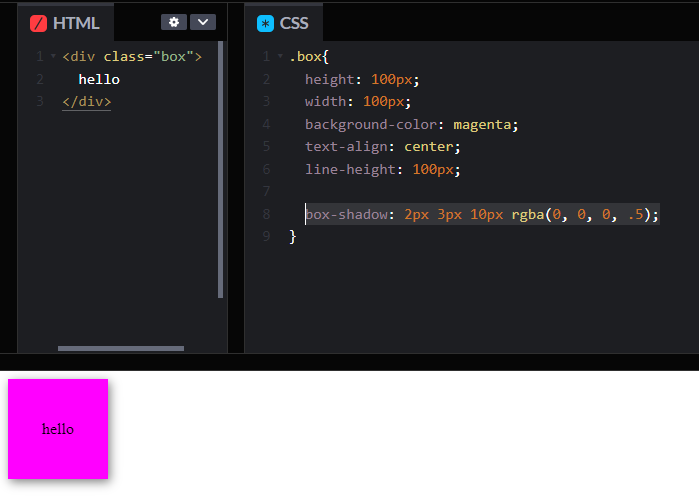Screen dimensions: 699x504
Task: Select the HTML editor tab
Action: click(66, 23)
